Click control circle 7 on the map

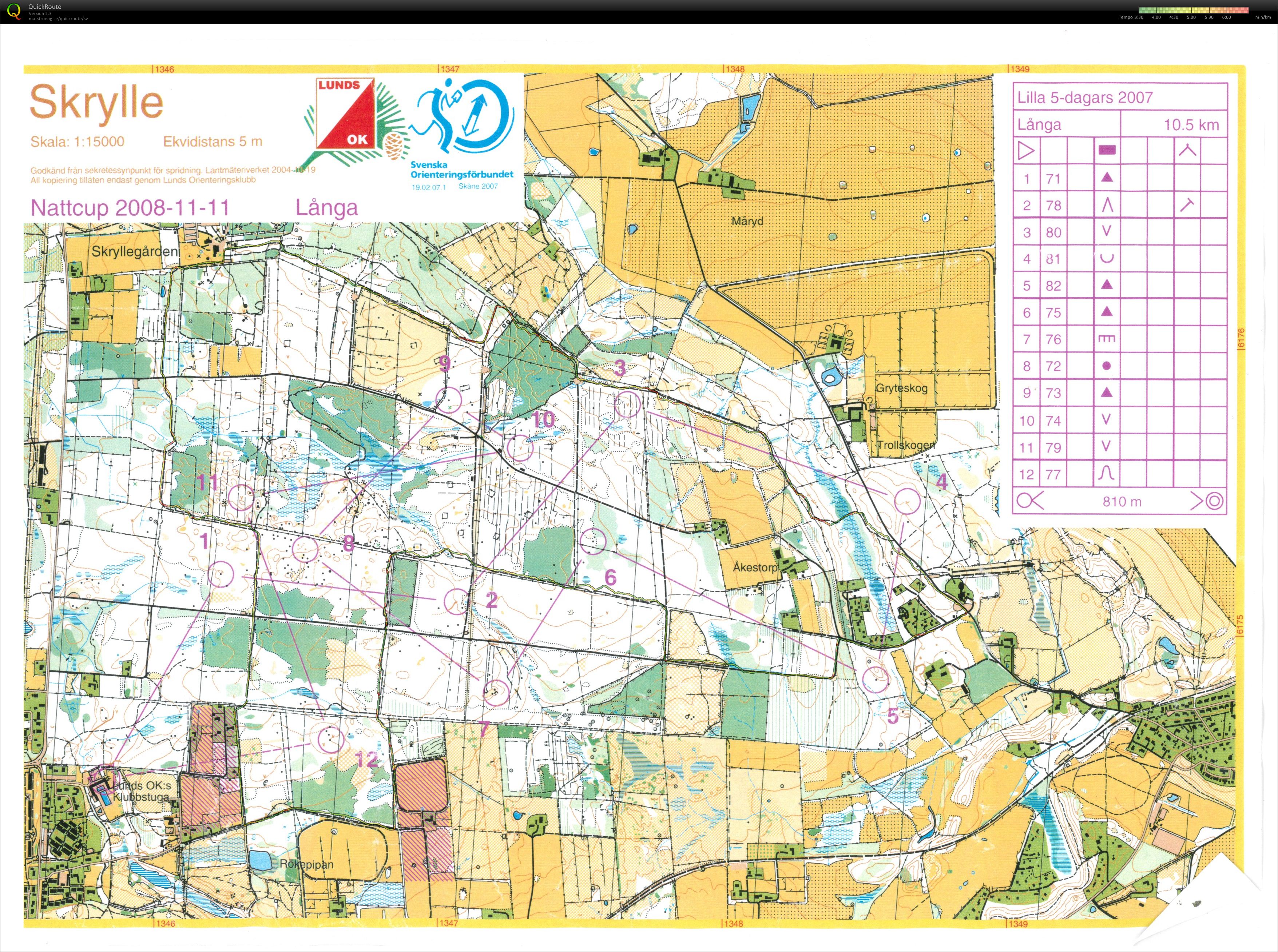[x=496, y=693]
